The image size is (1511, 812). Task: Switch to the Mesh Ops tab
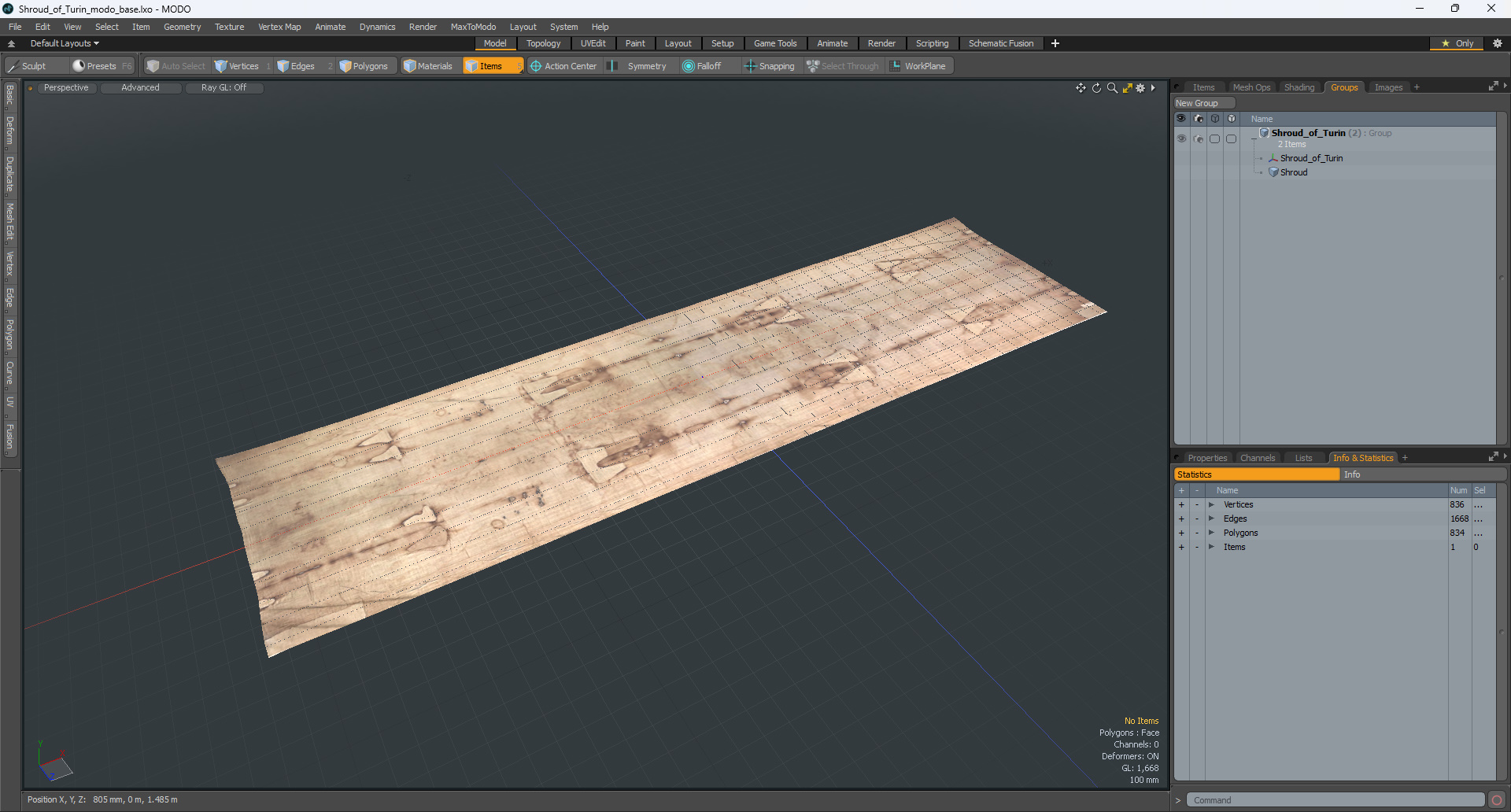(x=1251, y=87)
